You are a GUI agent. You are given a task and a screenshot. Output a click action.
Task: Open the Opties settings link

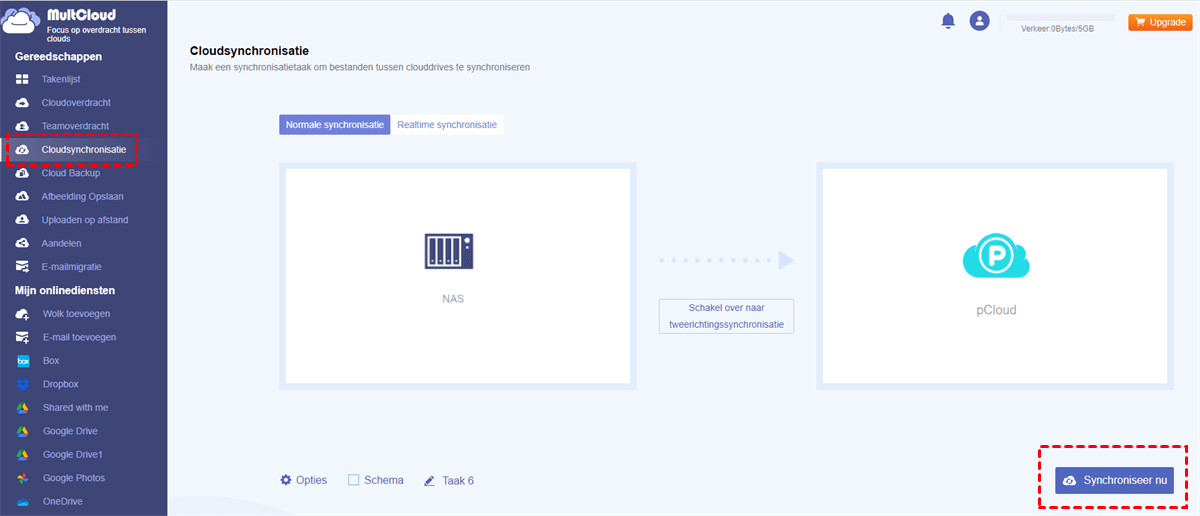coord(303,480)
